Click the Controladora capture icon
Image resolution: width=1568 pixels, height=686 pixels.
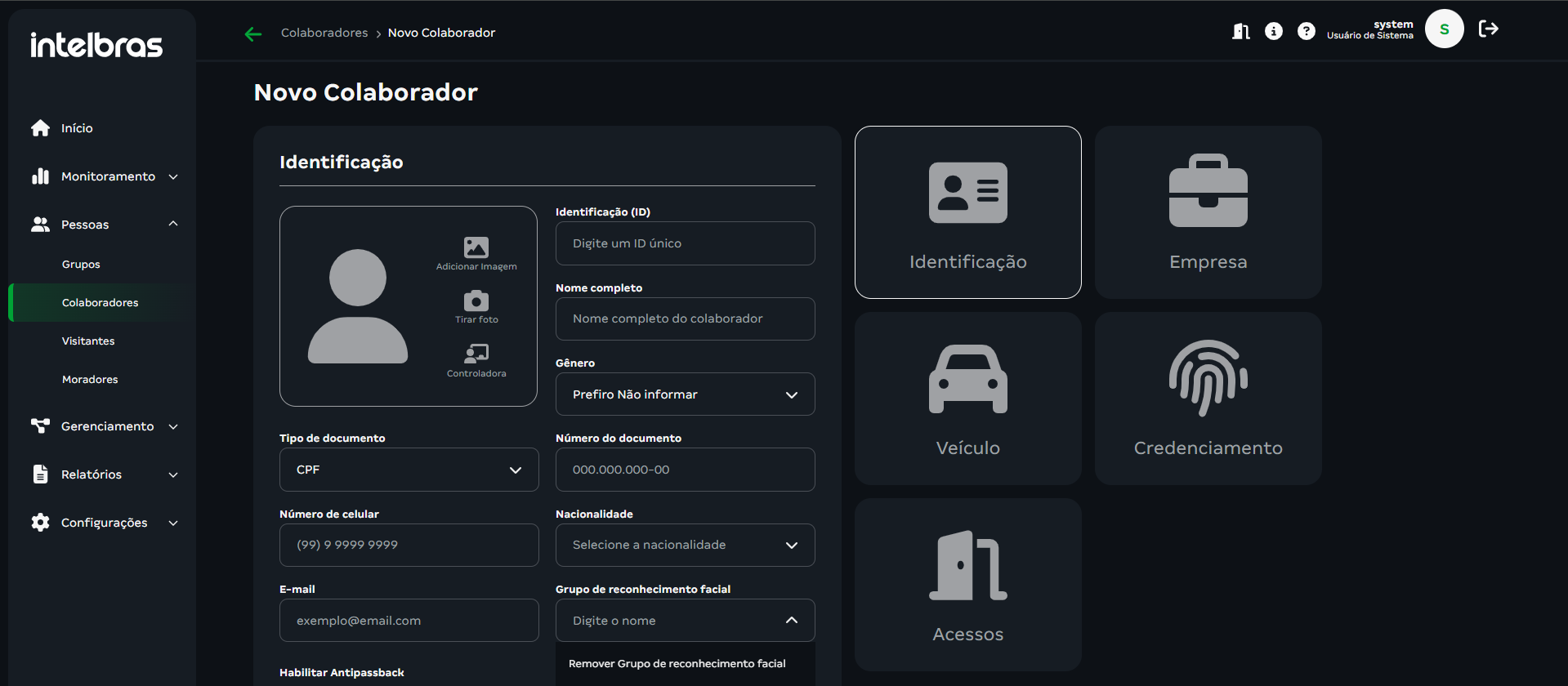tap(476, 354)
